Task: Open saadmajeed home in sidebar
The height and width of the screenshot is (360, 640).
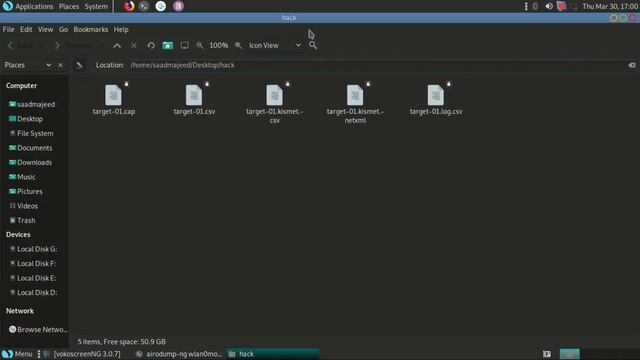Action: 35,104
